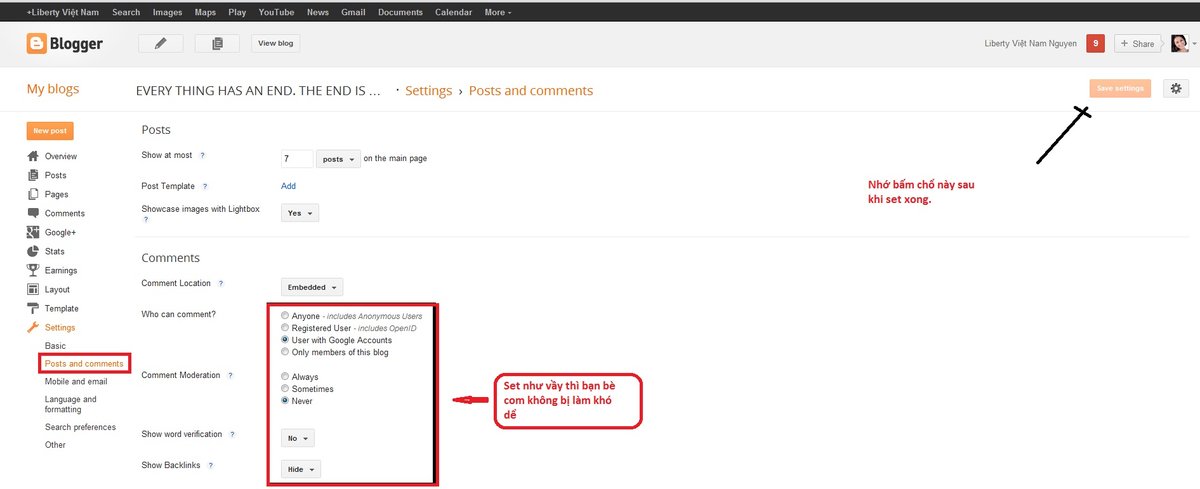Open Gmail in the Google top bar

click(x=352, y=12)
